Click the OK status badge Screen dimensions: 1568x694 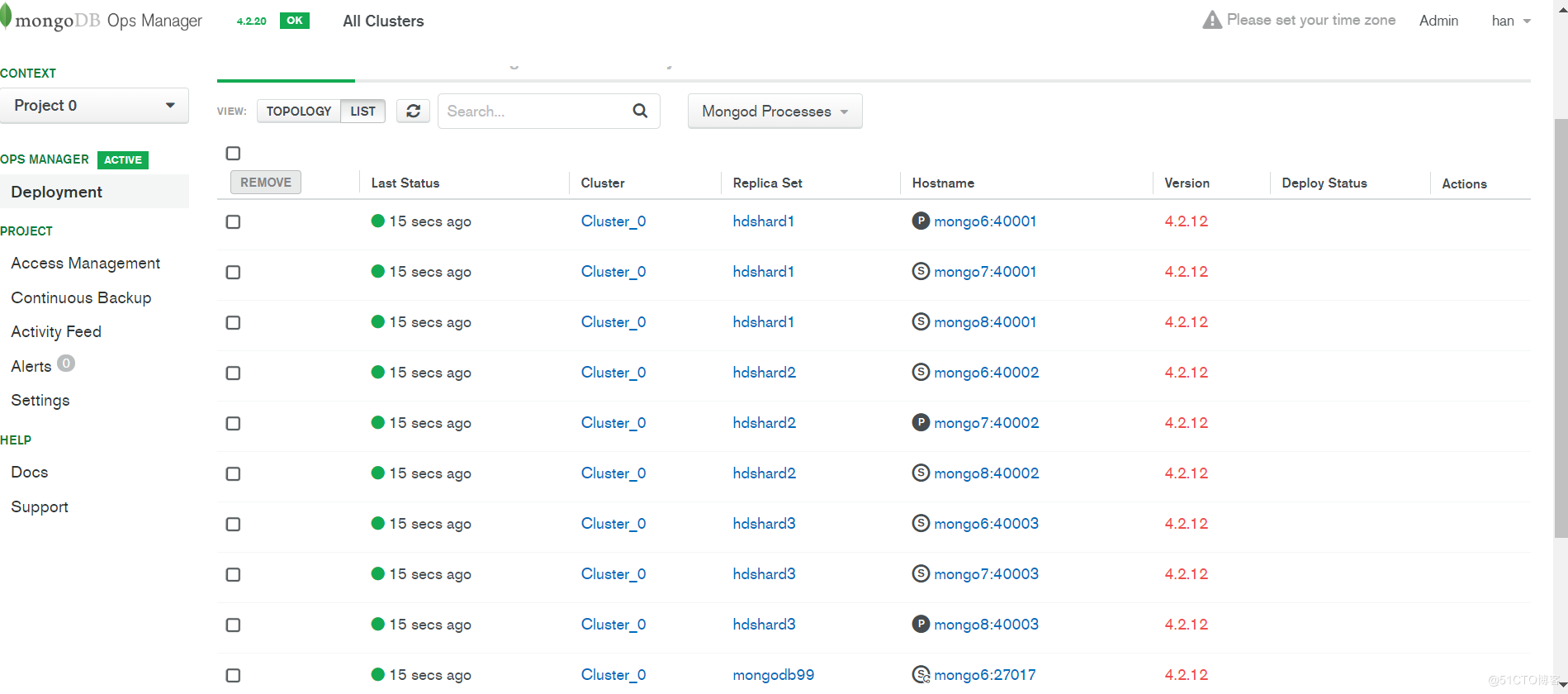295,21
